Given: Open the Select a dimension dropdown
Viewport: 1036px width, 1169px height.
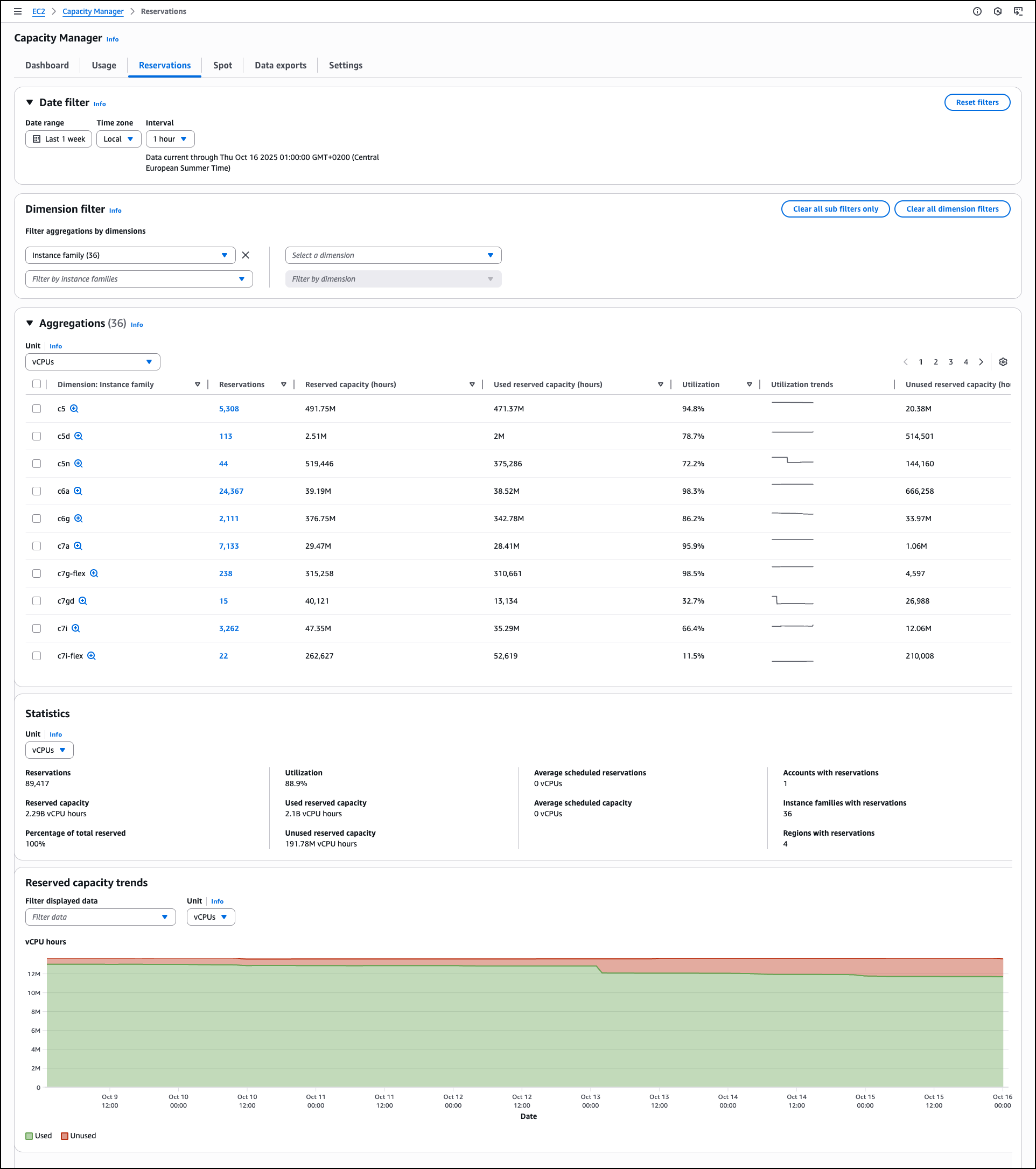Looking at the screenshot, I should [393, 255].
